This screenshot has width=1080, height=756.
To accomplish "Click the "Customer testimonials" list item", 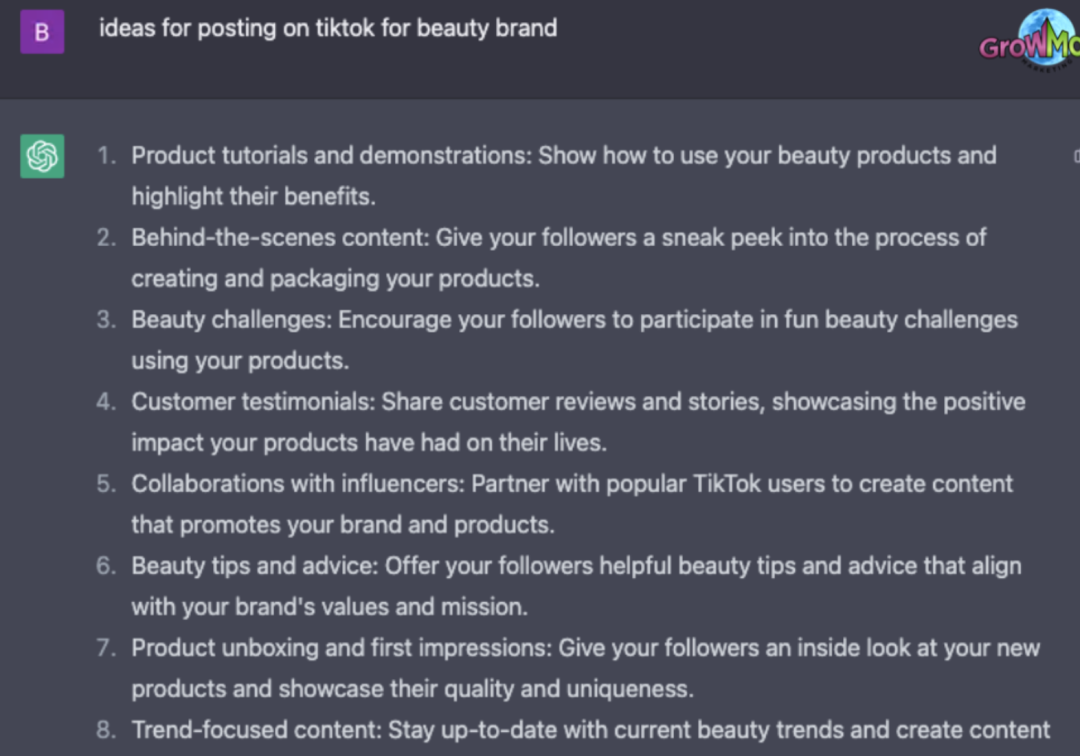I will click(578, 402).
